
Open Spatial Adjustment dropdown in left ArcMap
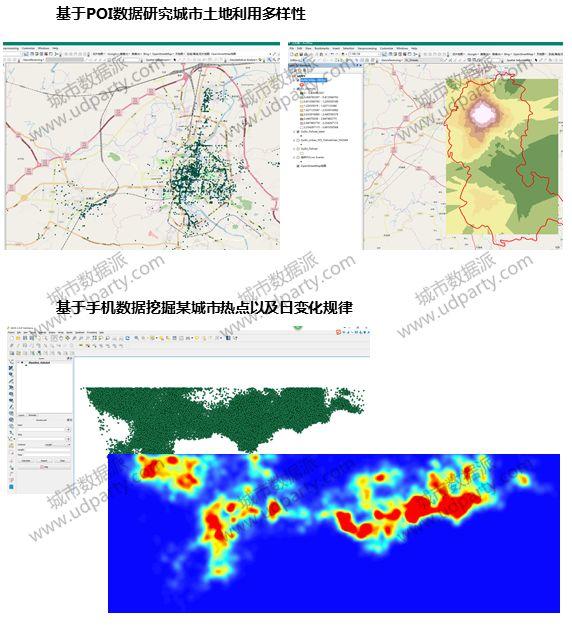pyautogui.click(x=158, y=60)
